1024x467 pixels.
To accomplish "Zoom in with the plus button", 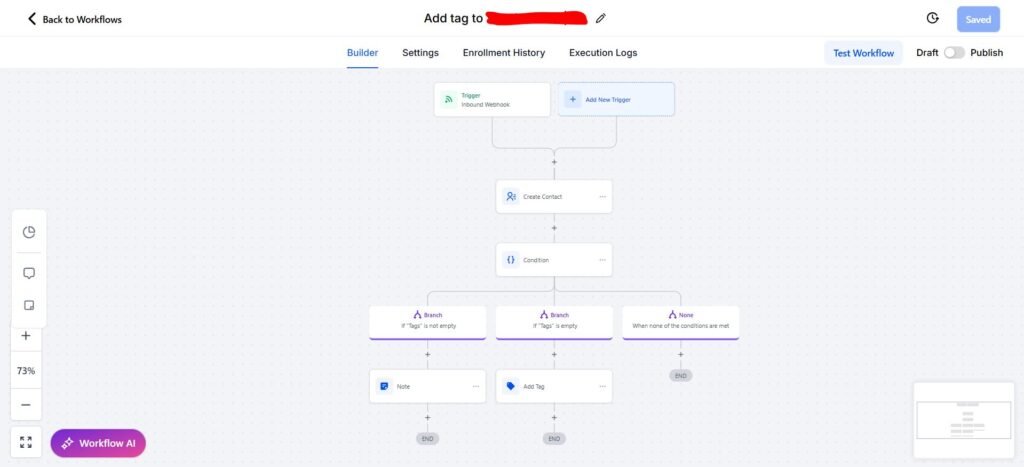I will pos(26,336).
